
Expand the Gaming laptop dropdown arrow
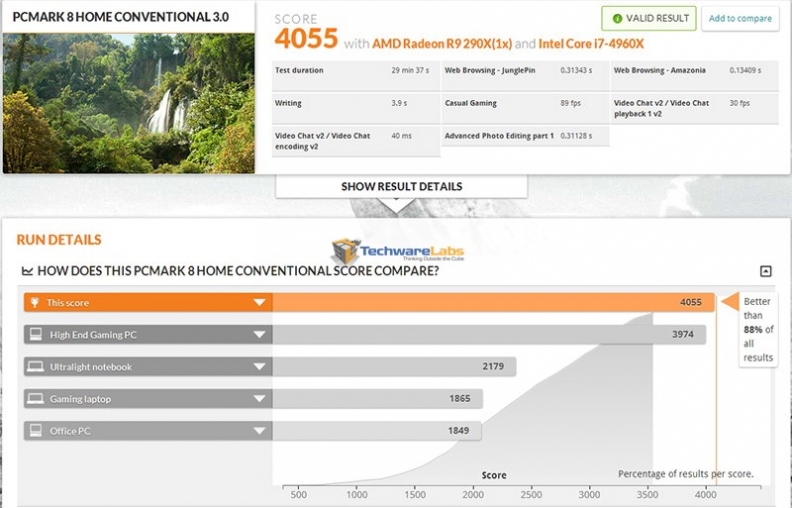click(260, 399)
